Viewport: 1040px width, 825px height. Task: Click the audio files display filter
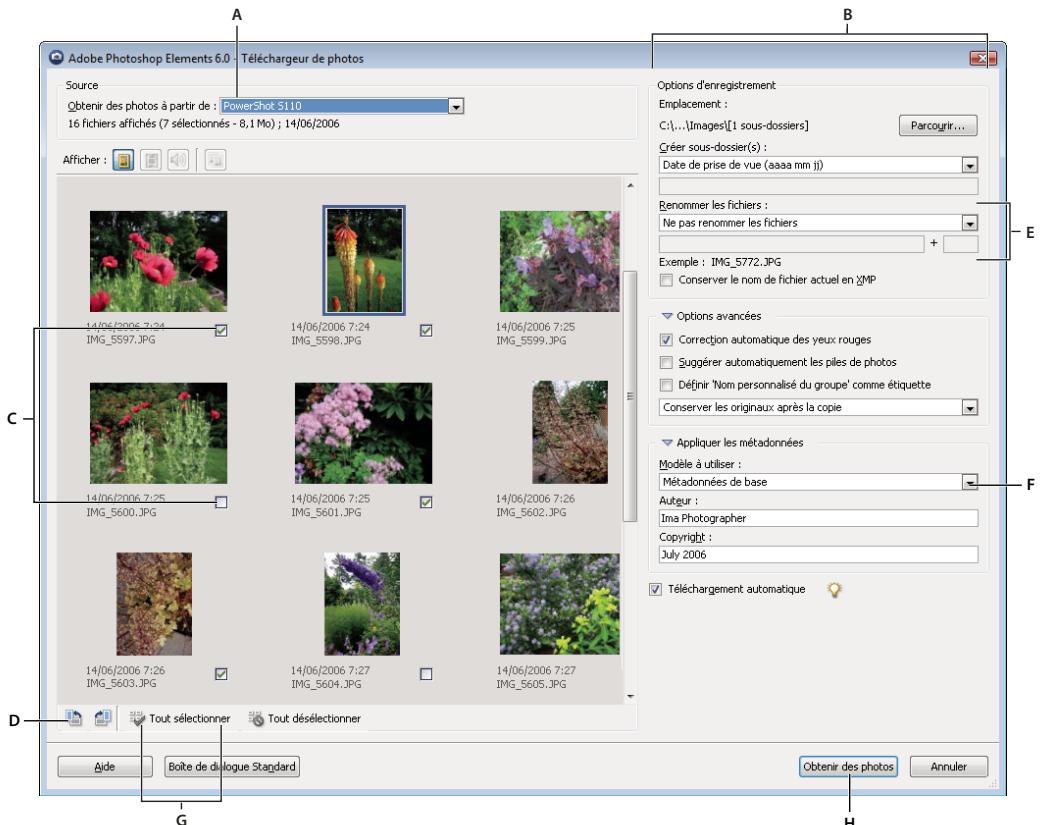[177, 158]
